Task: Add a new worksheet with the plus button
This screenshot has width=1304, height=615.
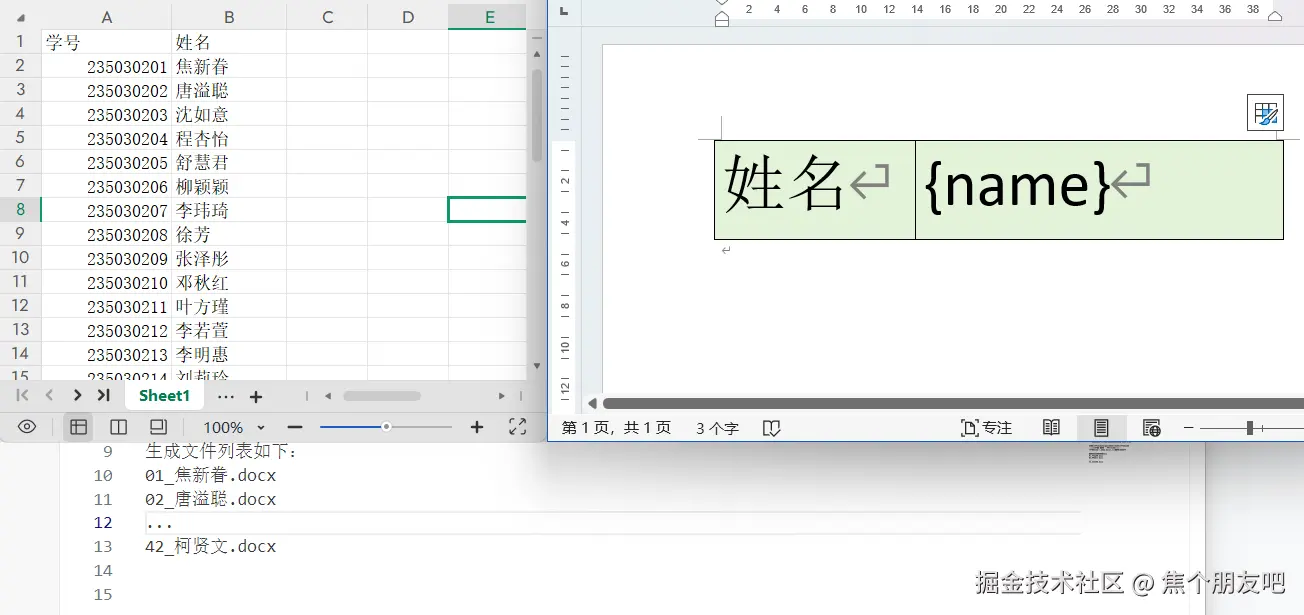Action: (255, 396)
